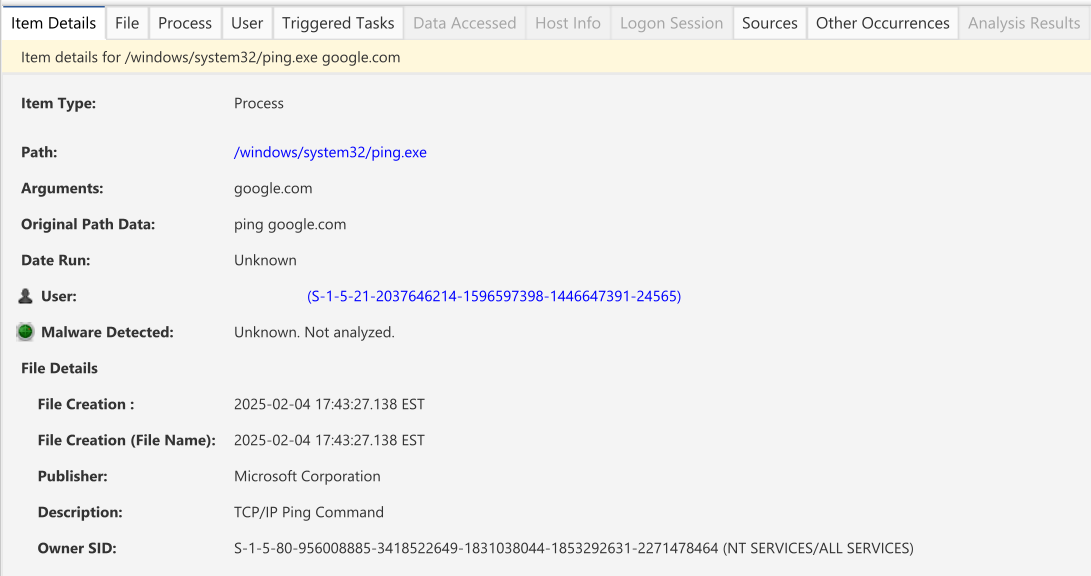Screen dimensions: 1091x576
Task: Select the Process tab
Action: click(x=185, y=23)
